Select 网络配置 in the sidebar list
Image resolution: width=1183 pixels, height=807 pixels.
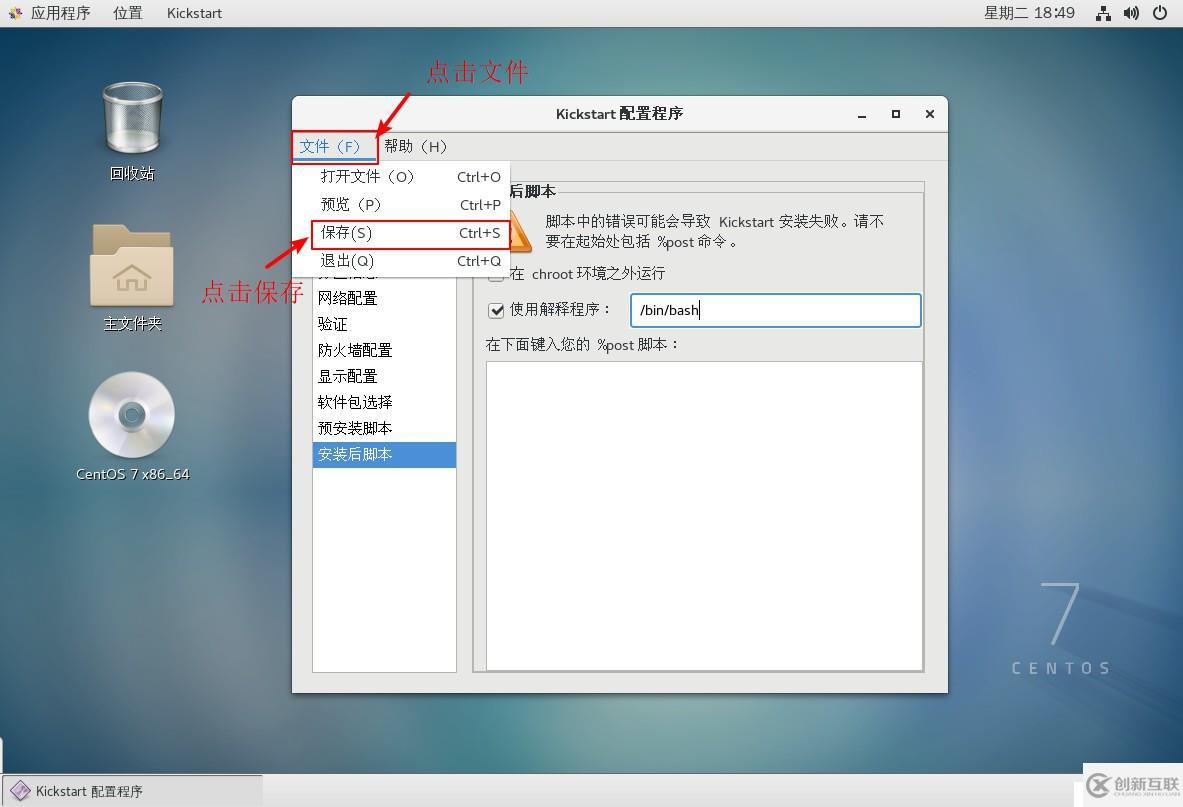pyautogui.click(x=384, y=298)
